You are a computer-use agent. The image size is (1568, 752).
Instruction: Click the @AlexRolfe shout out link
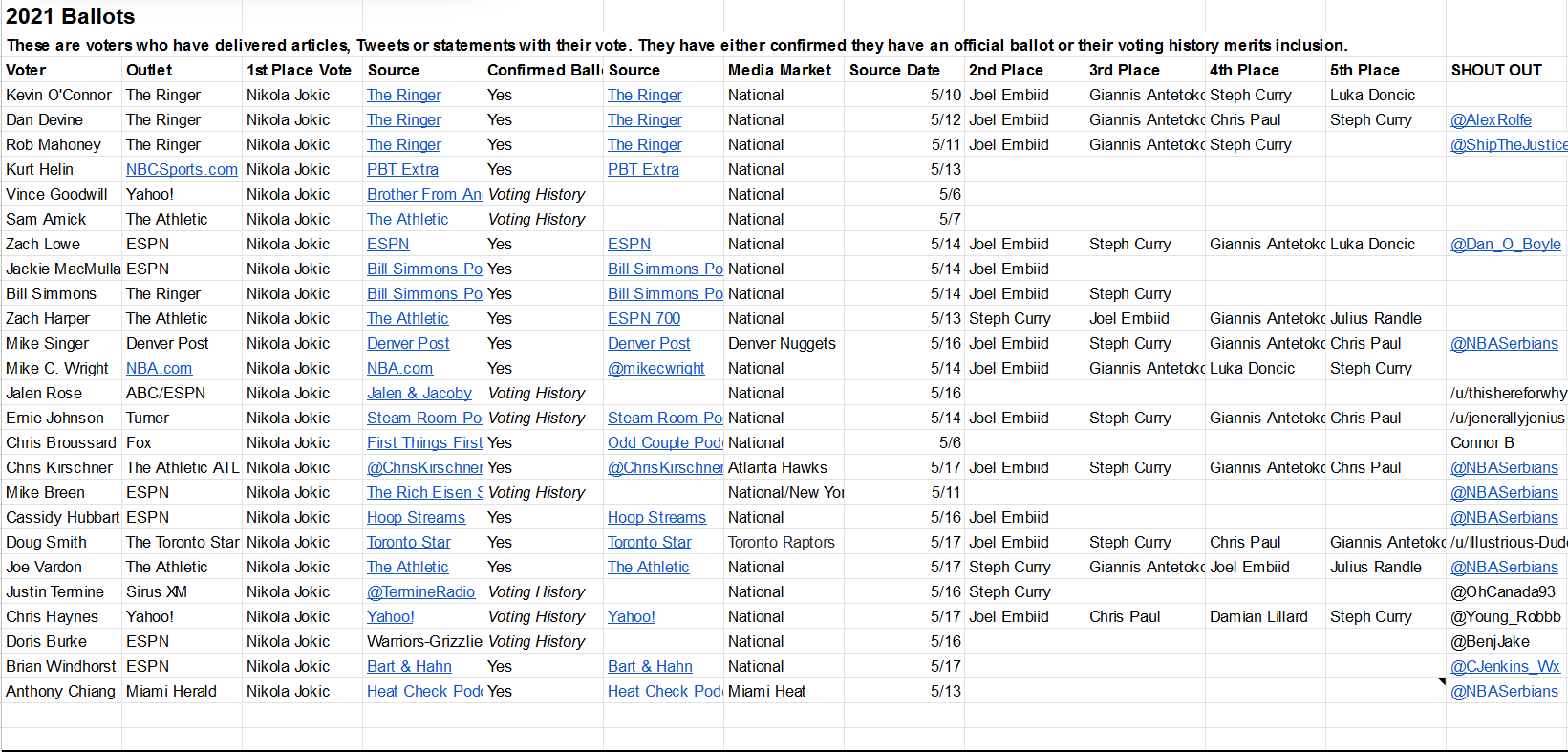point(1491,119)
